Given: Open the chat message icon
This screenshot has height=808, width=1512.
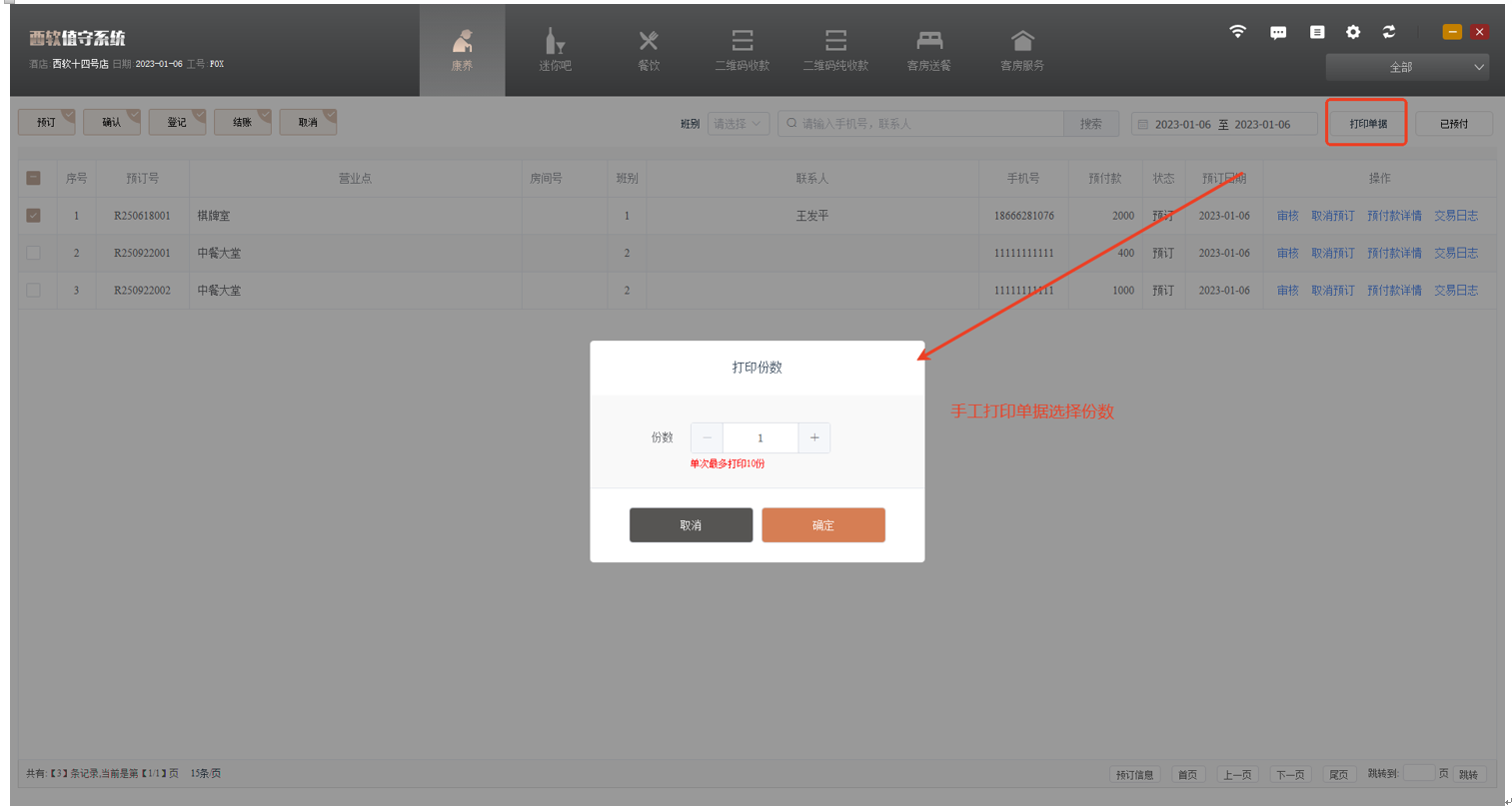Looking at the screenshot, I should [x=1278, y=32].
